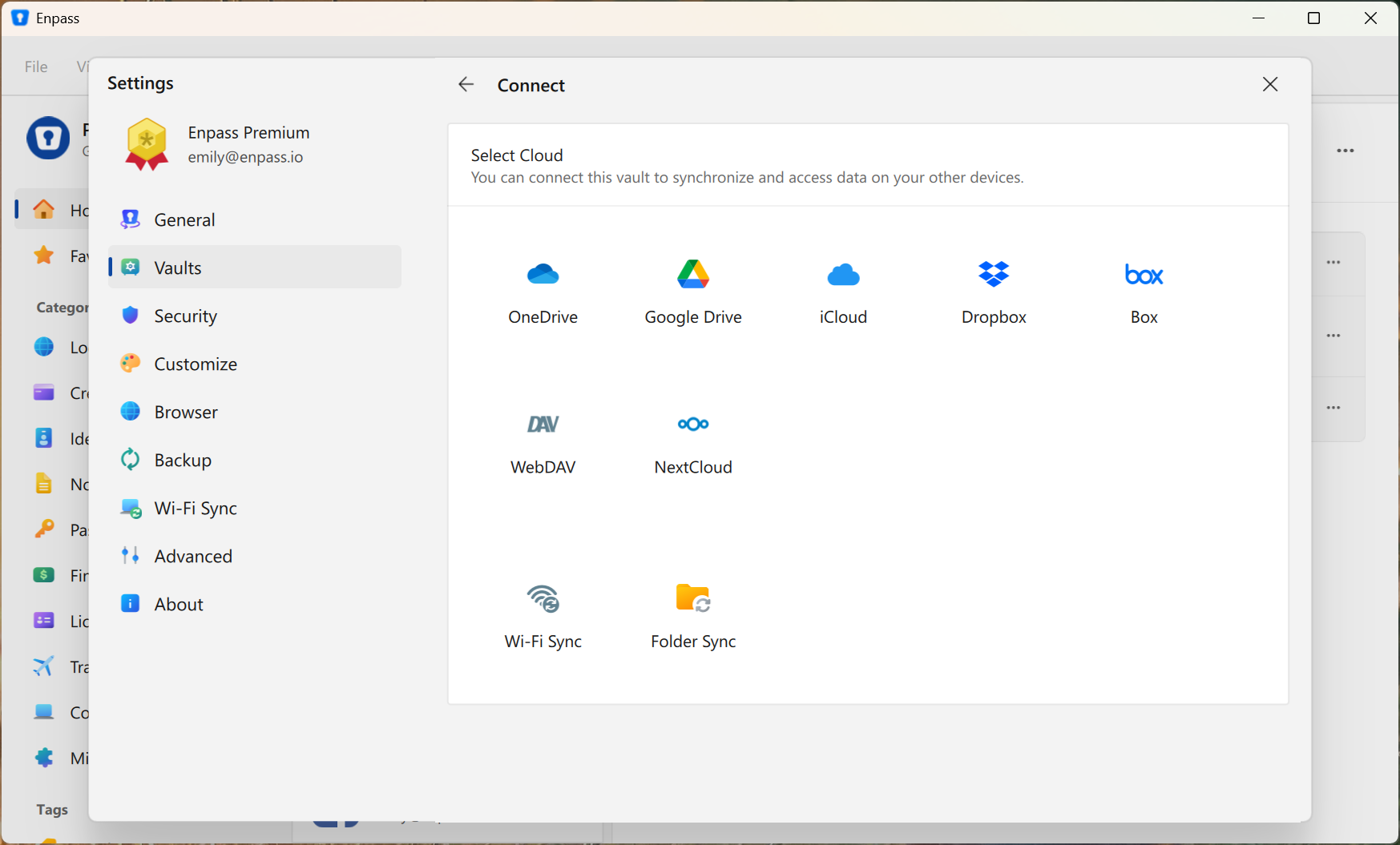The height and width of the screenshot is (845, 1400).
Task: Click the Tags header in sidebar
Action: click(x=52, y=810)
